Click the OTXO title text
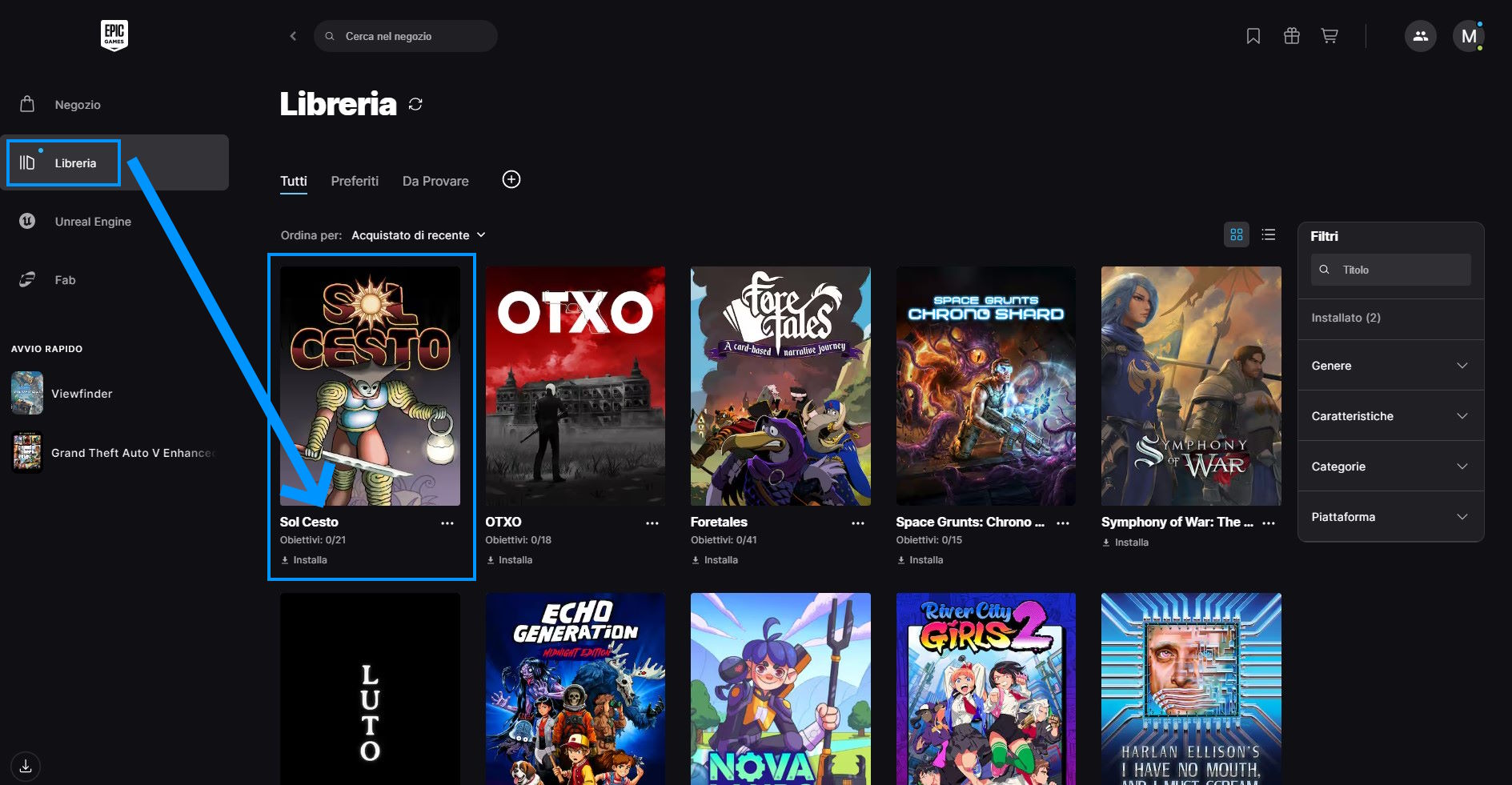 click(x=503, y=522)
